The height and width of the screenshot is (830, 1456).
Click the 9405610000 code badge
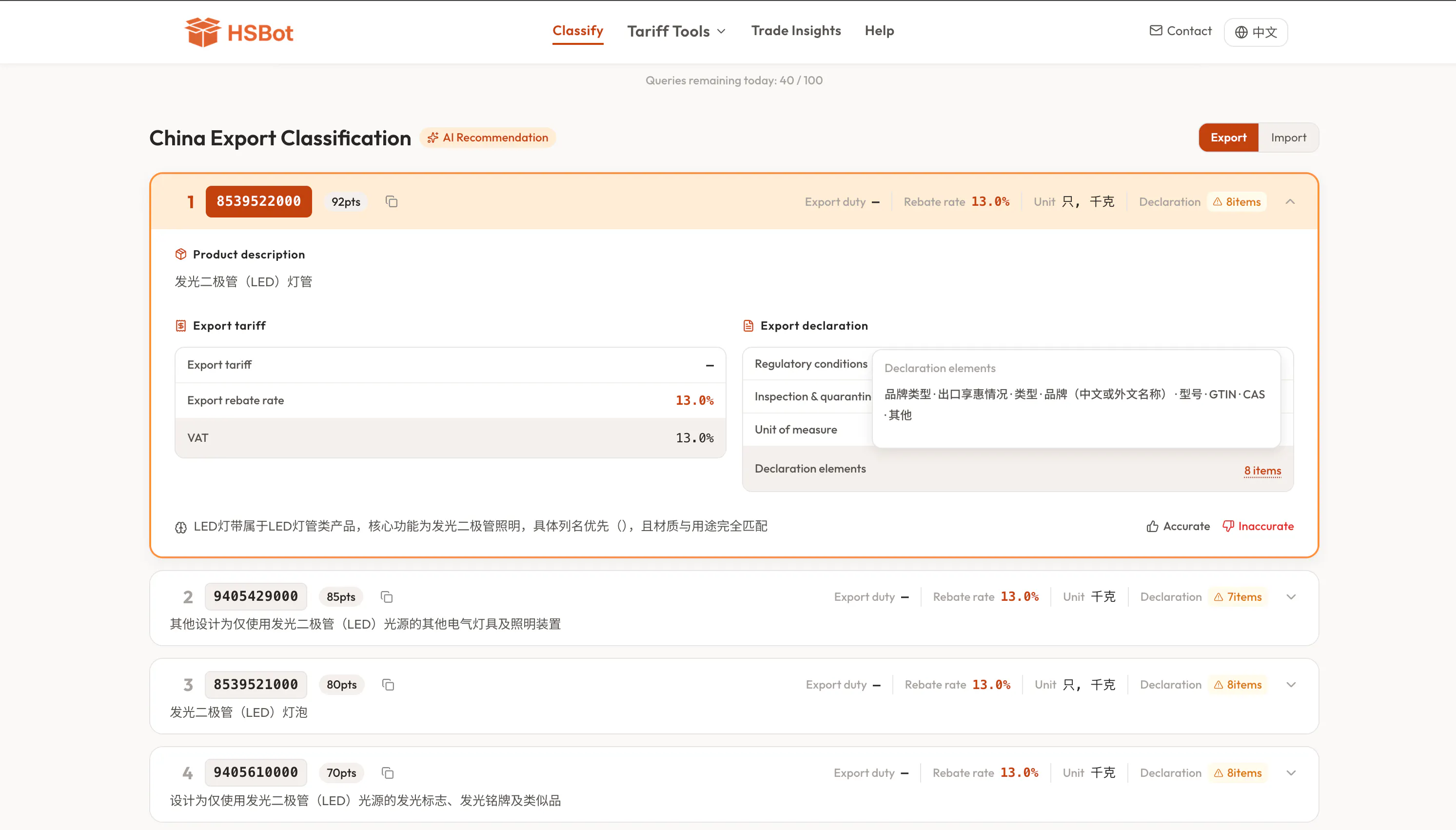(x=256, y=772)
